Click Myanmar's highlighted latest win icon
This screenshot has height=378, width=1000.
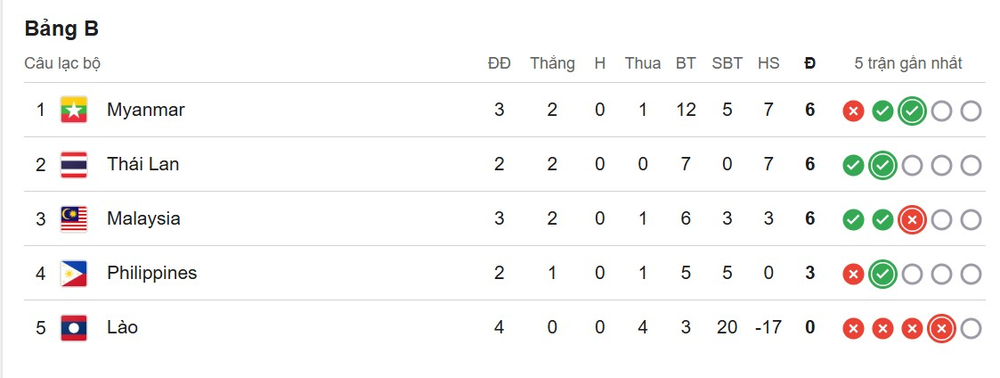click(x=912, y=112)
